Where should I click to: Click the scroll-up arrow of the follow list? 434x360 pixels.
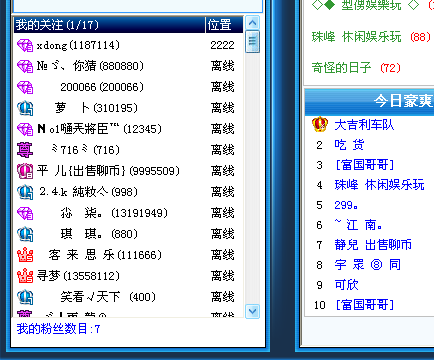point(252,23)
